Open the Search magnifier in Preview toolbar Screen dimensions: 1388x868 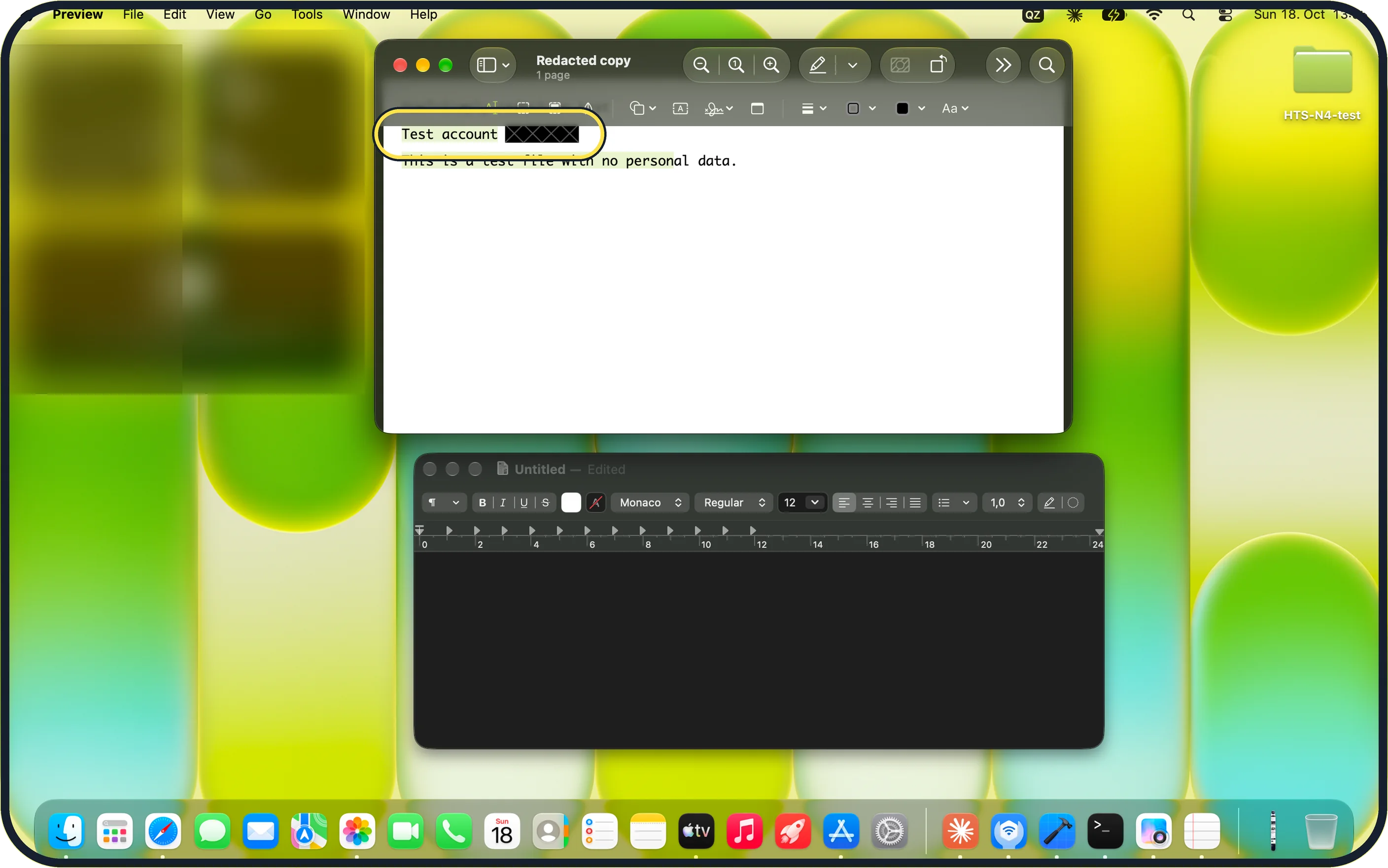pos(1046,65)
